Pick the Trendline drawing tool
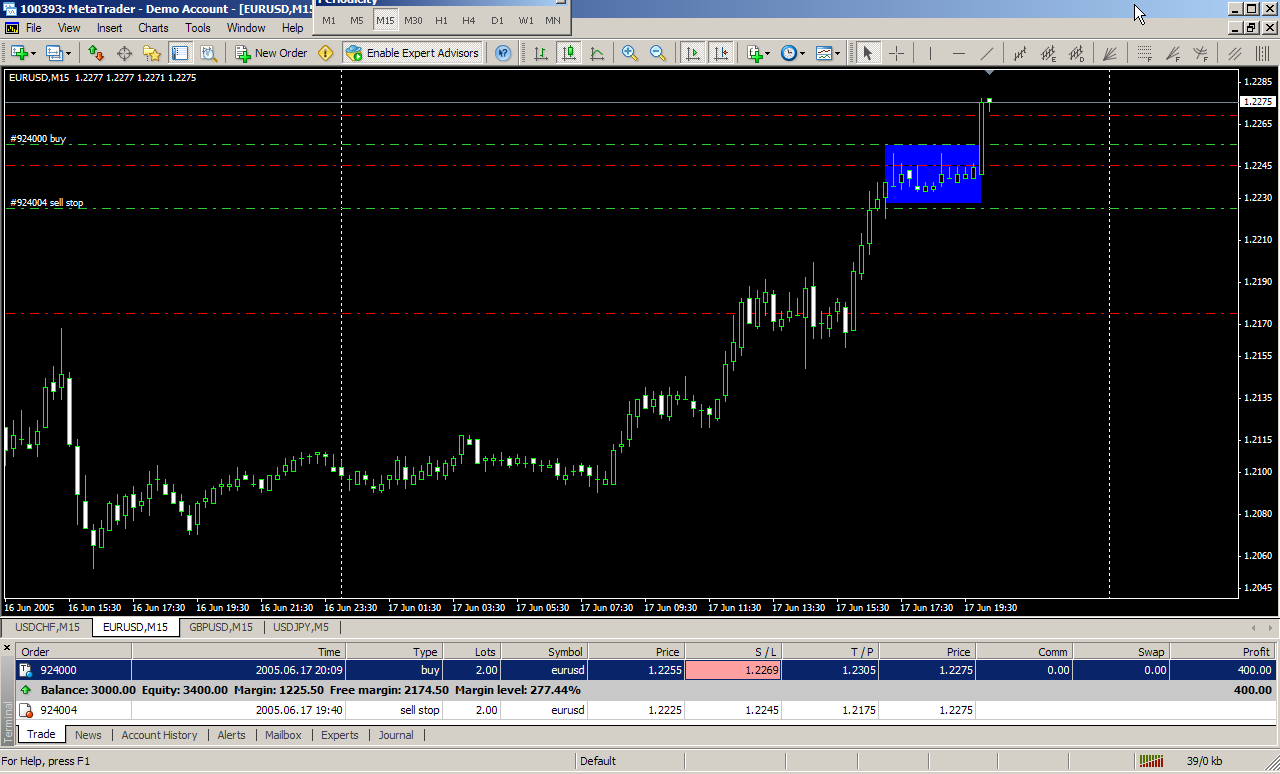 tap(987, 53)
